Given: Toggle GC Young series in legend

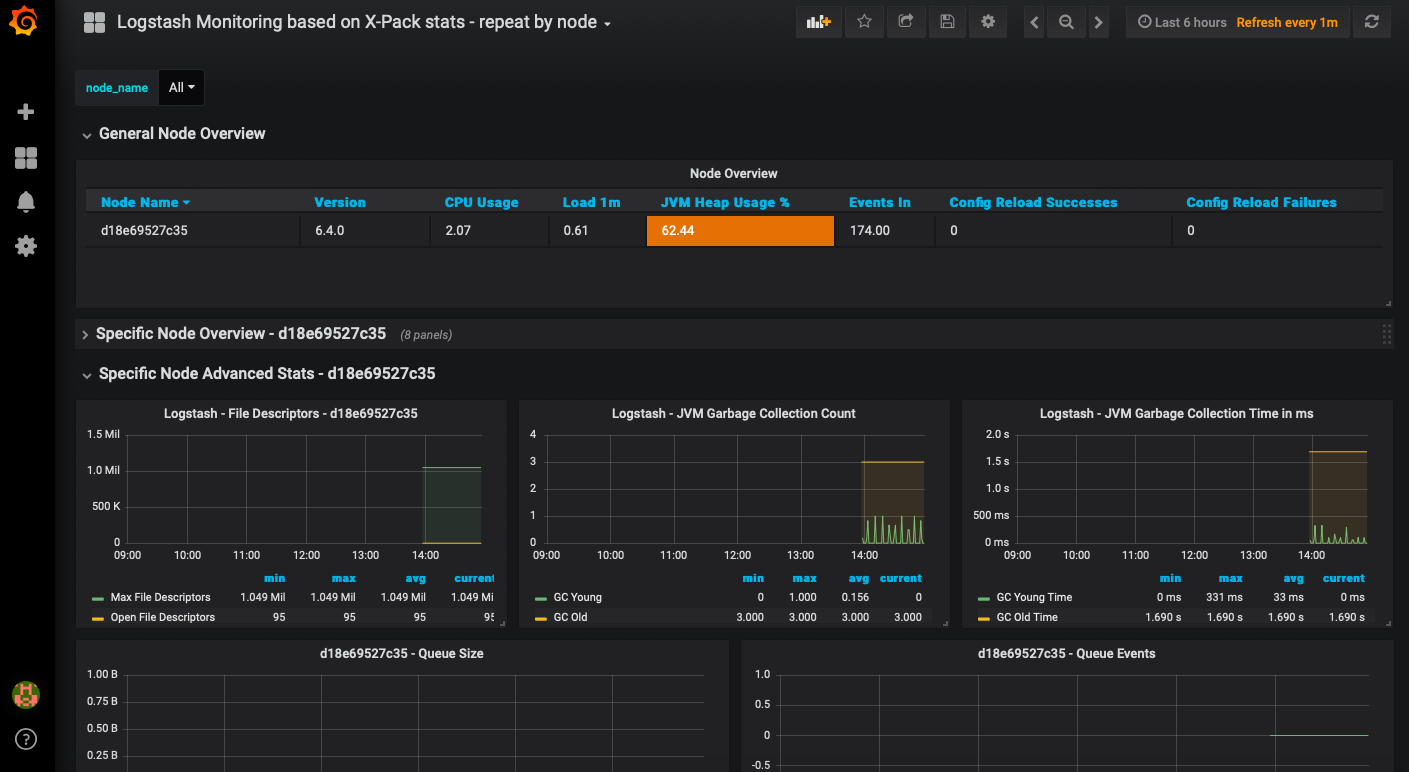Looking at the screenshot, I should pos(577,597).
